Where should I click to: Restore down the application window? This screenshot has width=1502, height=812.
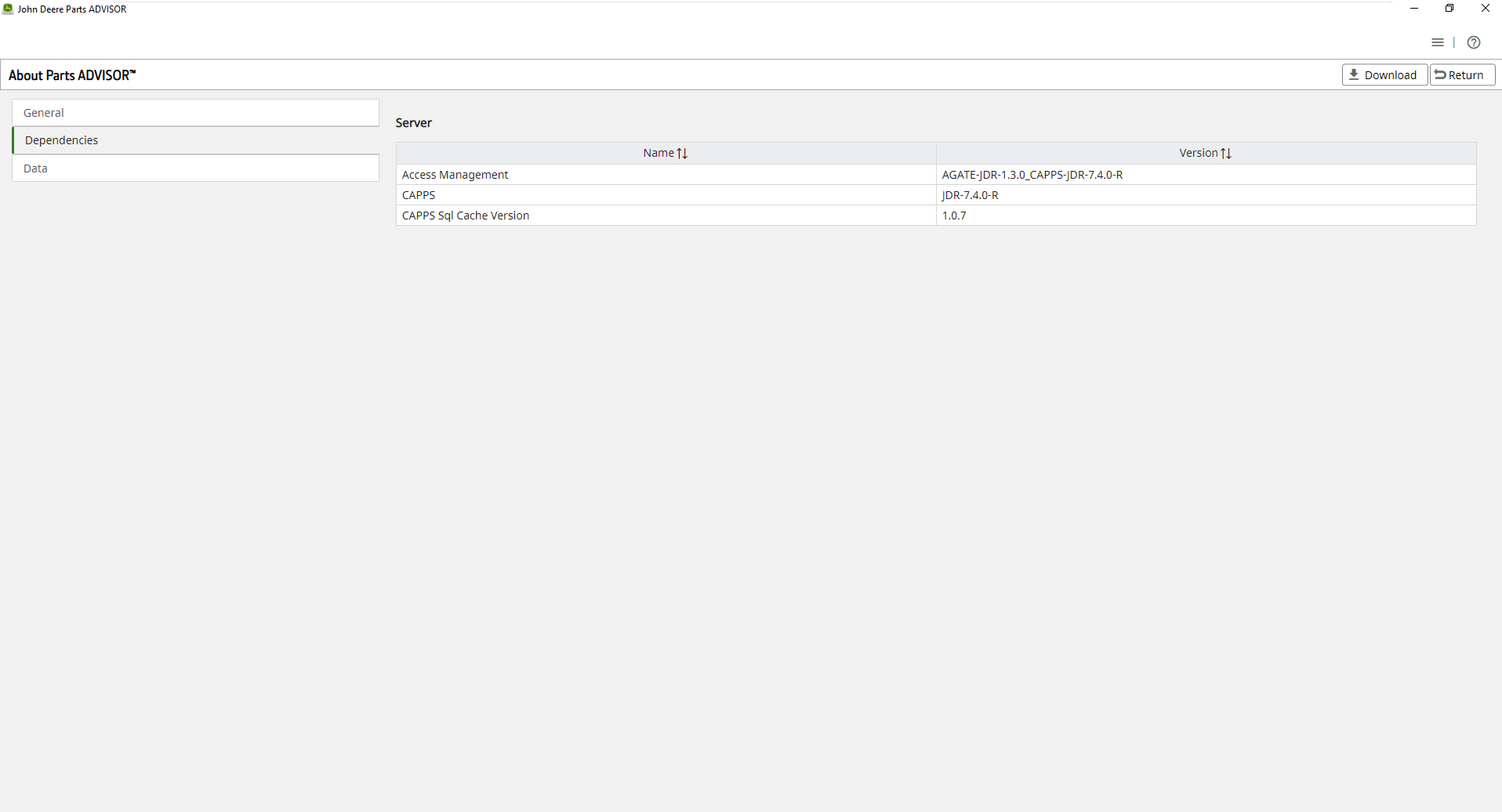1449,9
